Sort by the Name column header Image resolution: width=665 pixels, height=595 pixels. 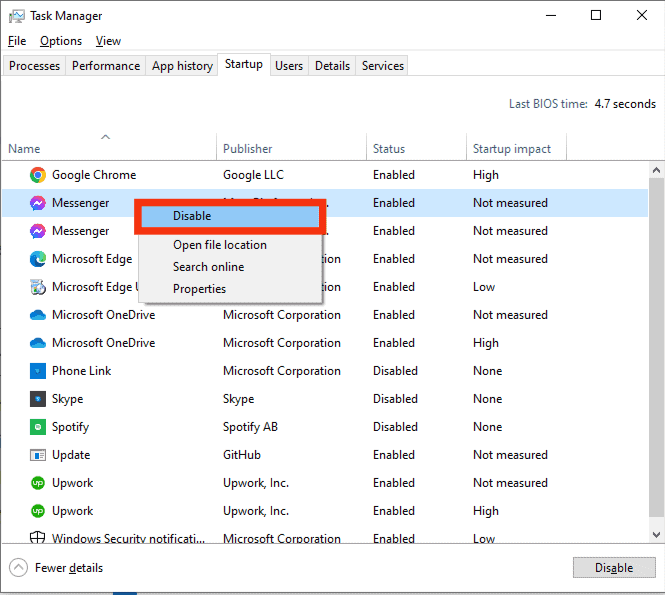(x=109, y=147)
